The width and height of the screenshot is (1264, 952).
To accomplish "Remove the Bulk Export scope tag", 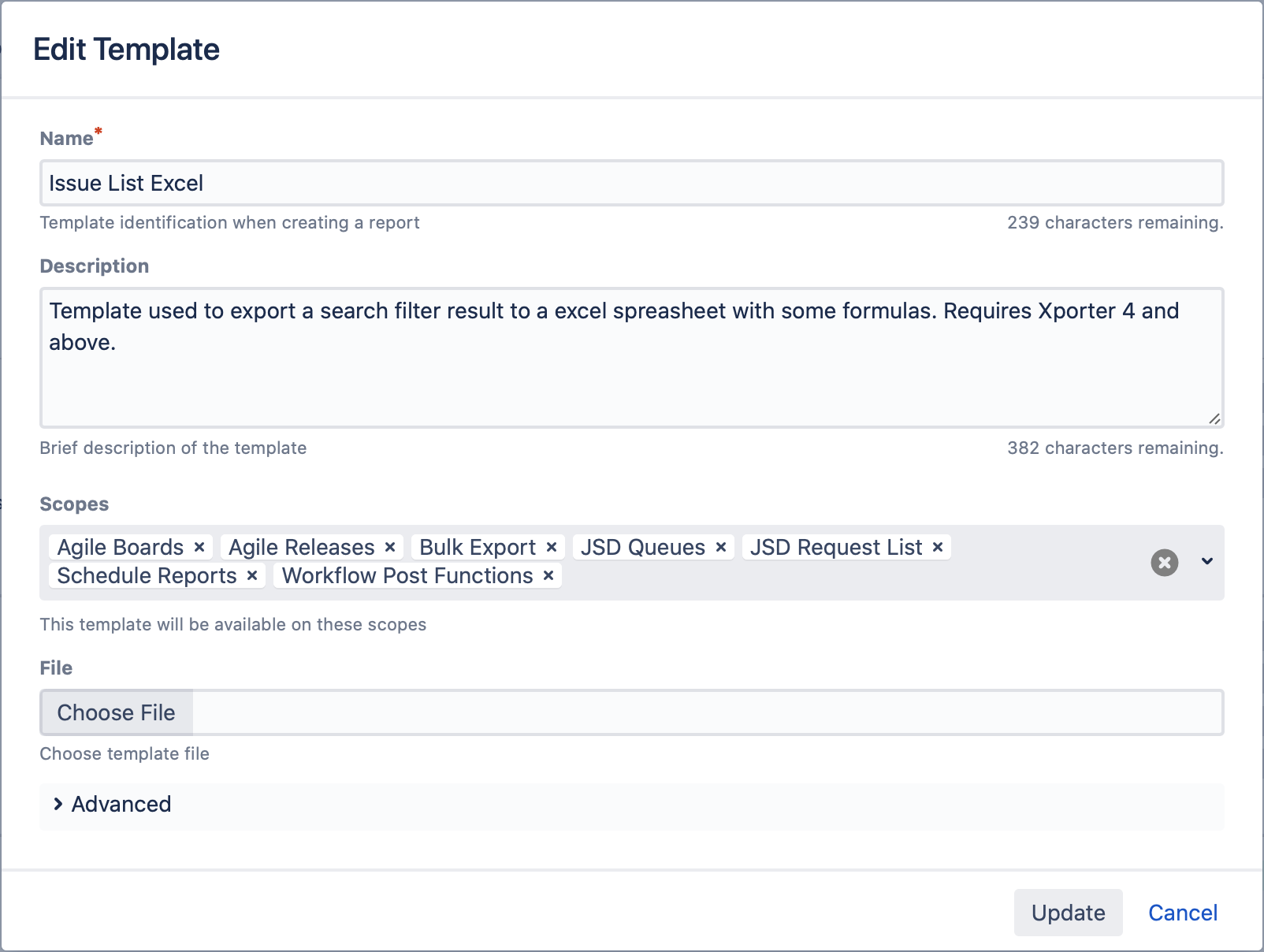I will point(552,547).
